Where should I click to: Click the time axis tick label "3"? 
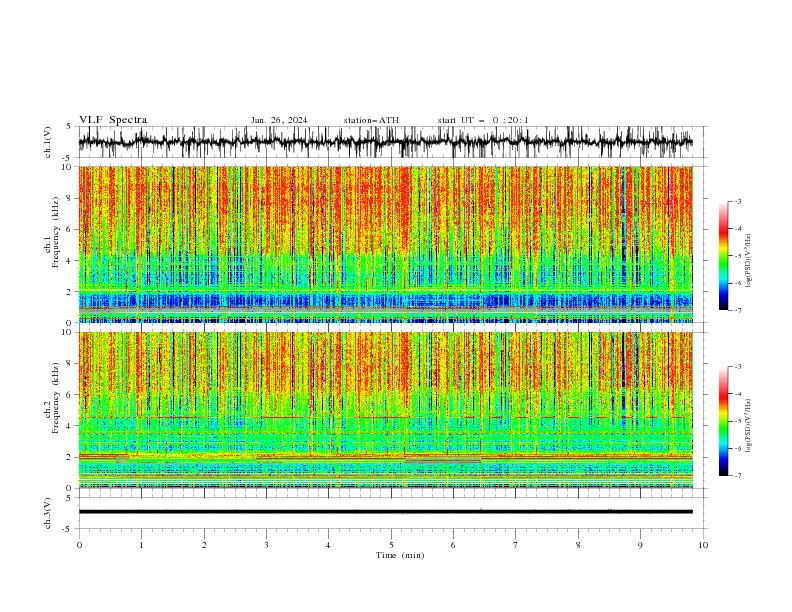(x=266, y=545)
